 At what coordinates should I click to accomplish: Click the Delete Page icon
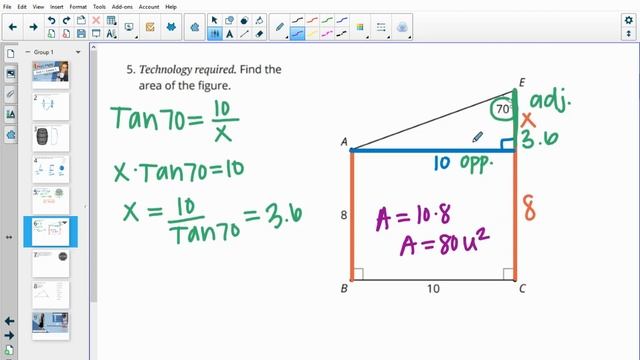click(66, 33)
